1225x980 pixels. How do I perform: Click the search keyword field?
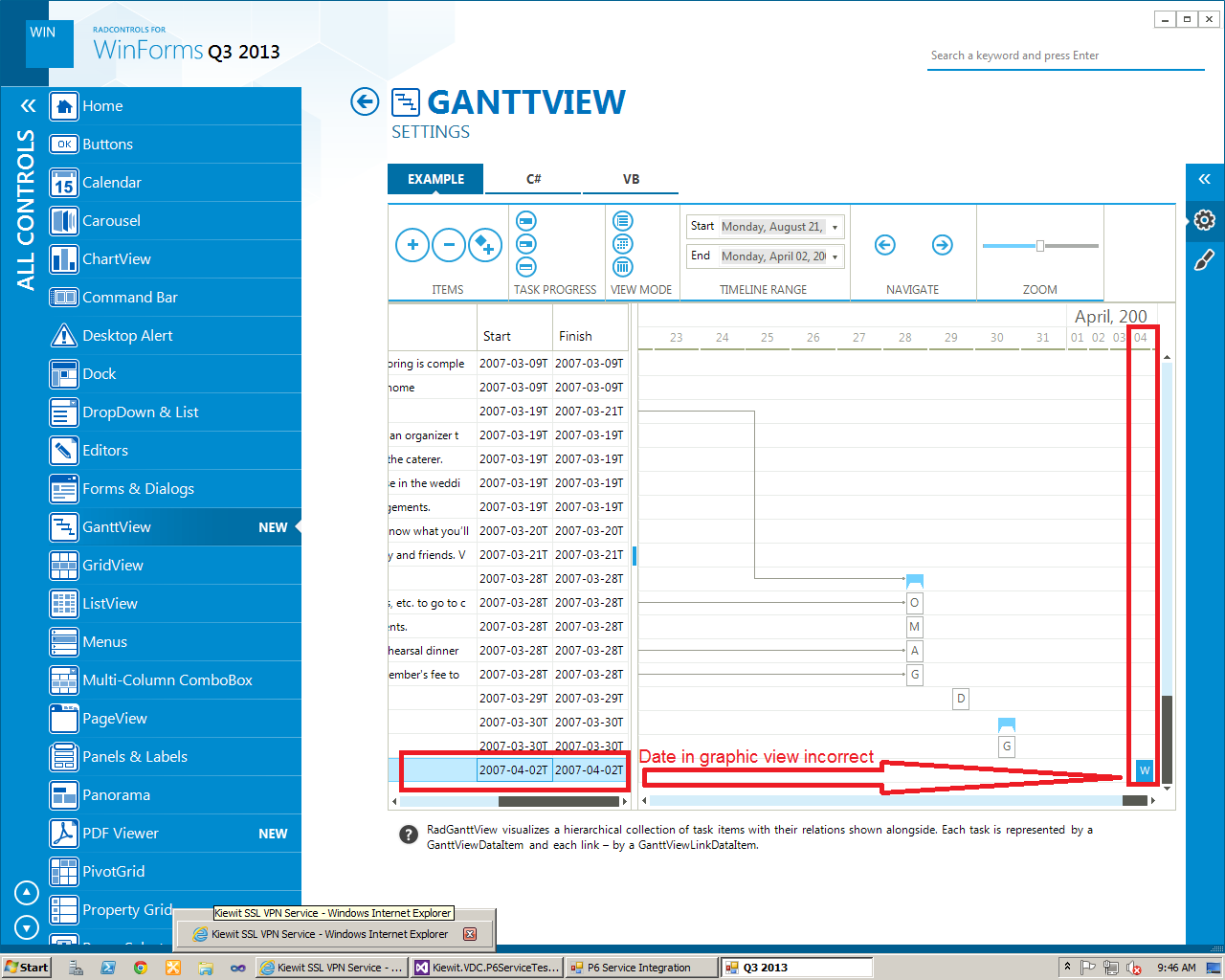coord(1066,56)
